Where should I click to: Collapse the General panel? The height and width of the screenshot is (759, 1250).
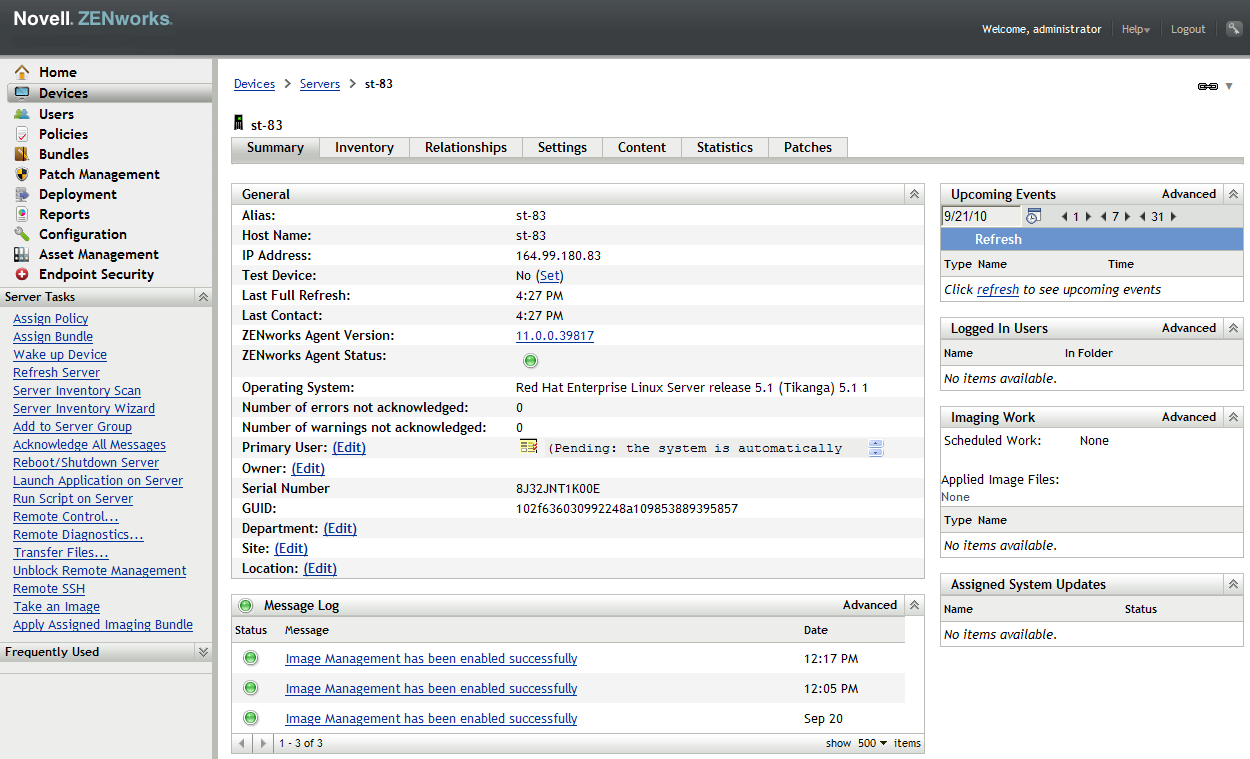[913, 193]
